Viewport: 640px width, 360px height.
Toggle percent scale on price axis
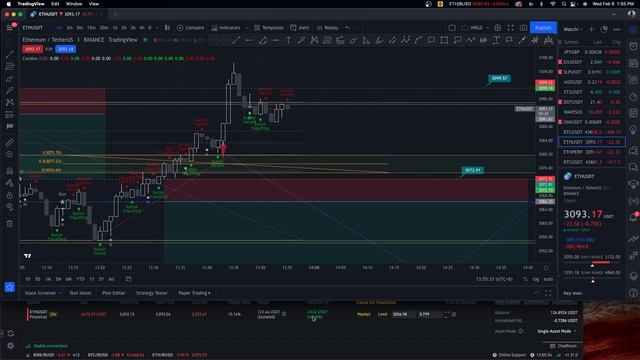point(525,279)
